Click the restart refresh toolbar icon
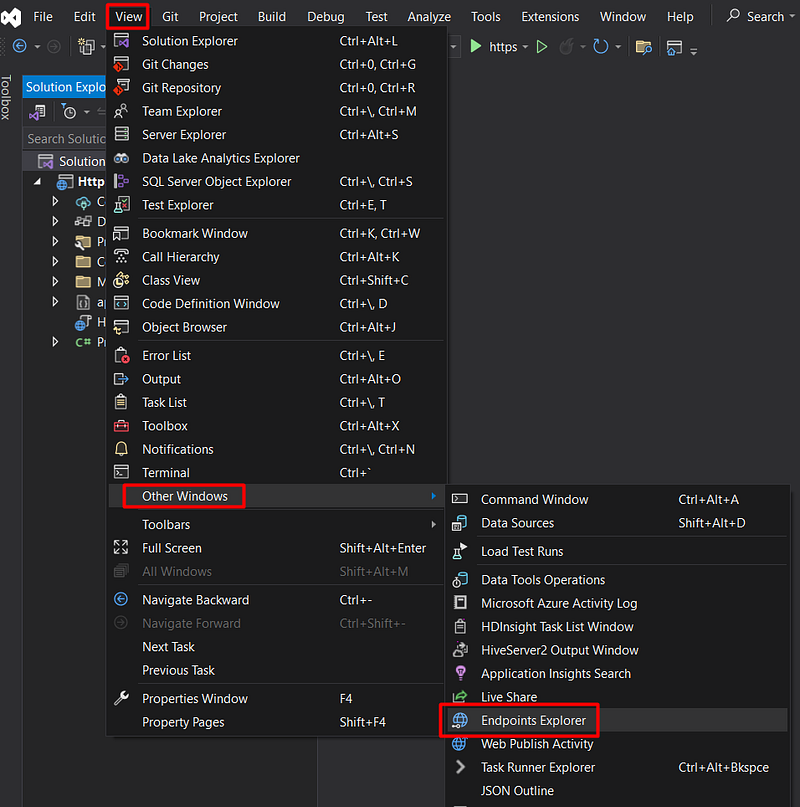 tap(600, 47)
